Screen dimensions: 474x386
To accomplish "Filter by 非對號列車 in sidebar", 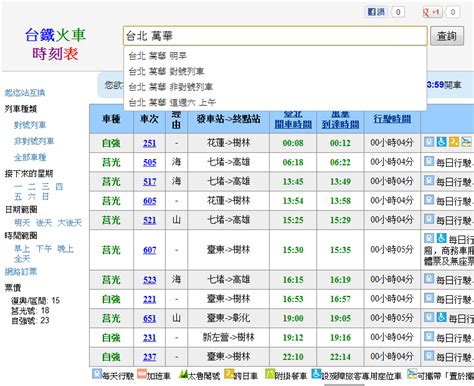I will [34, 141].
